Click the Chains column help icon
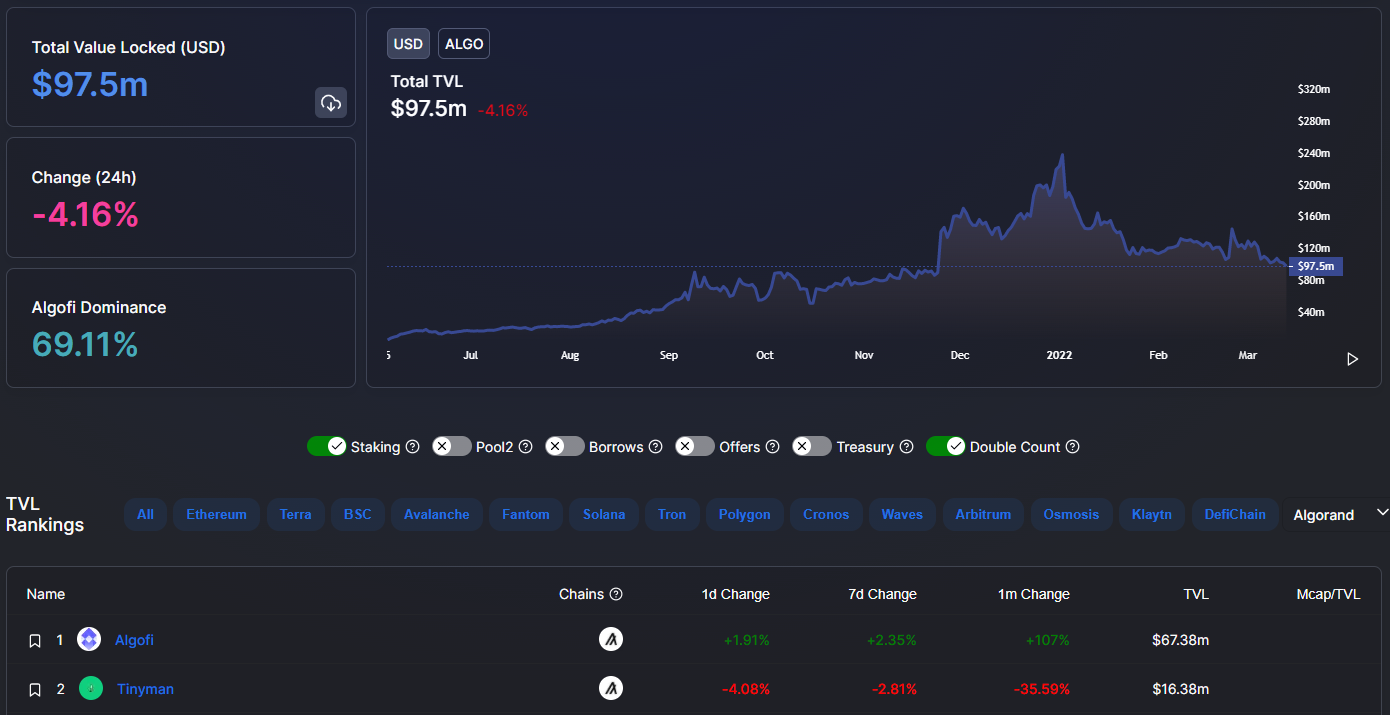The width and height of the screenshot is (1390, 715). click(x=616, y=594)
